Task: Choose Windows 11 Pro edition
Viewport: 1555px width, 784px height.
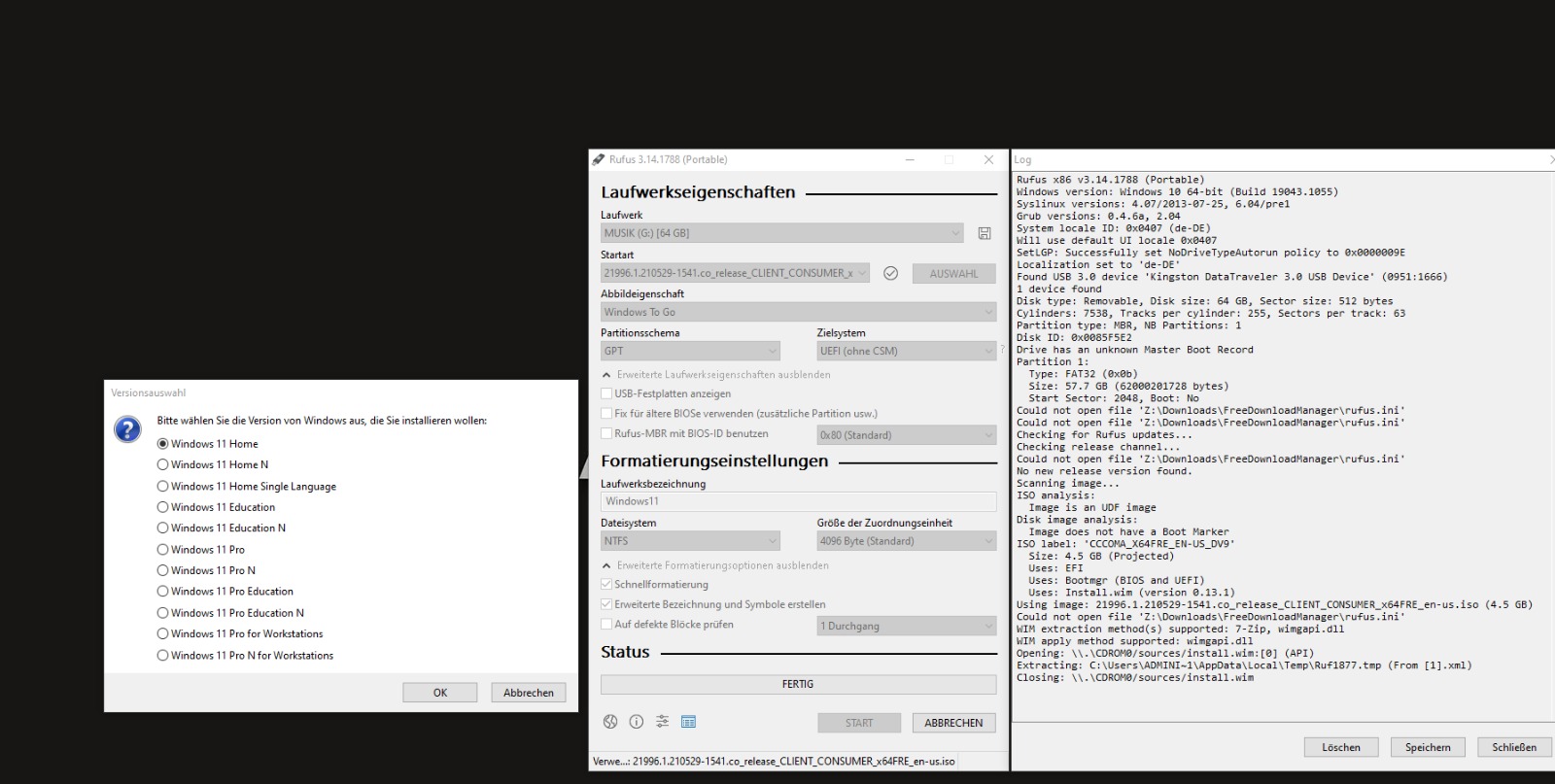Action: [200, 550]
